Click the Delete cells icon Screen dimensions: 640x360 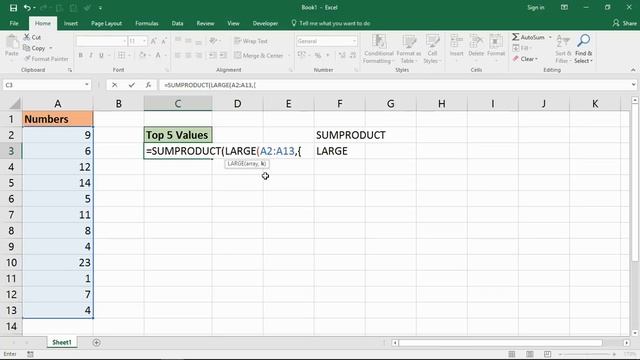point(476,42)
